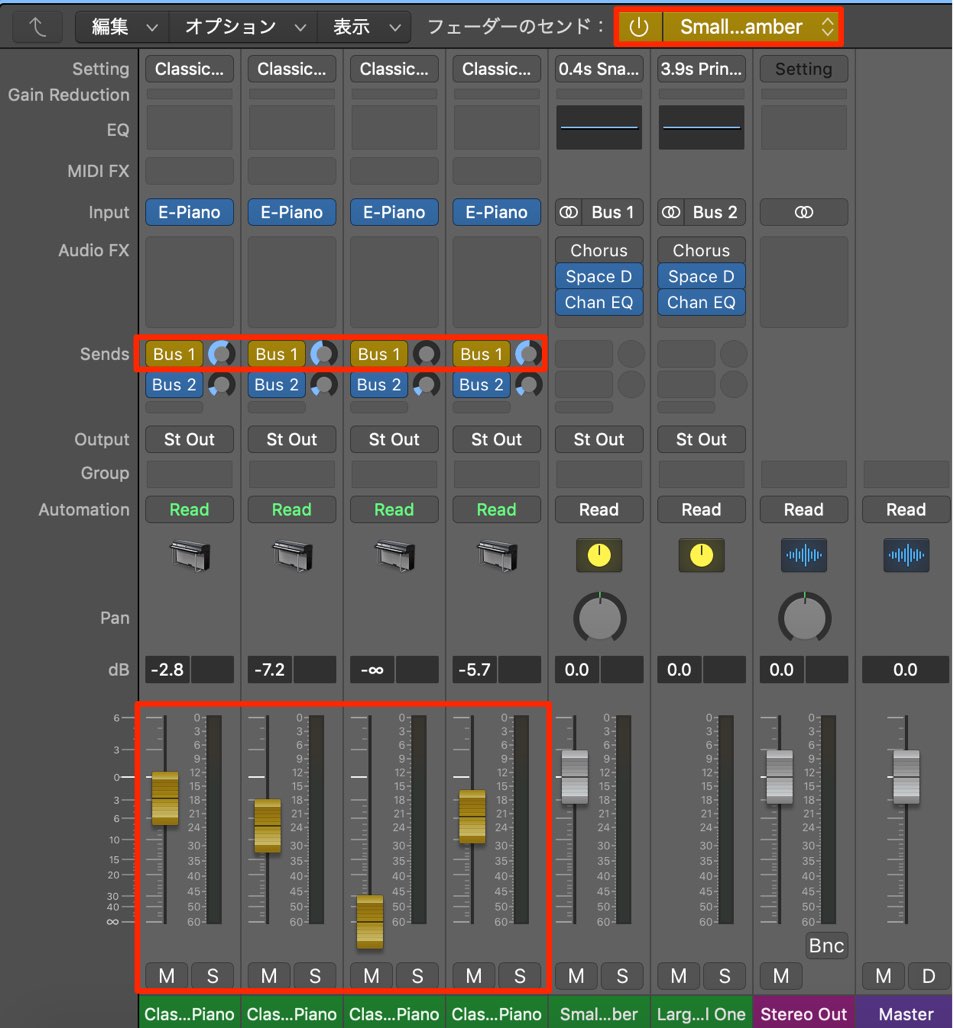
Task: Open the 0.4s Sna... setting menu
Action: coord(599,69)
